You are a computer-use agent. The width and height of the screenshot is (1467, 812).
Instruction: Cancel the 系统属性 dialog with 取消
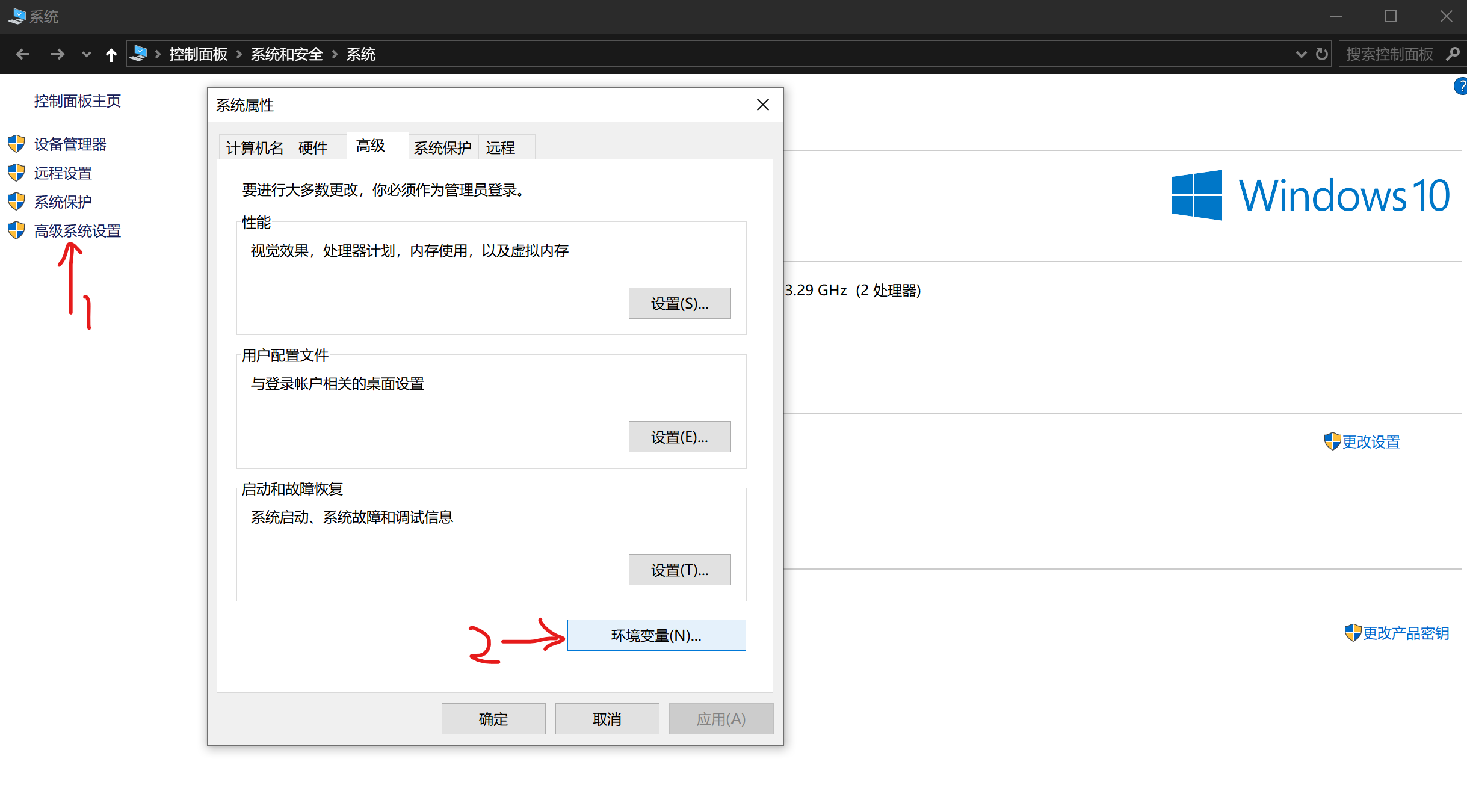(x=607, y=719)
